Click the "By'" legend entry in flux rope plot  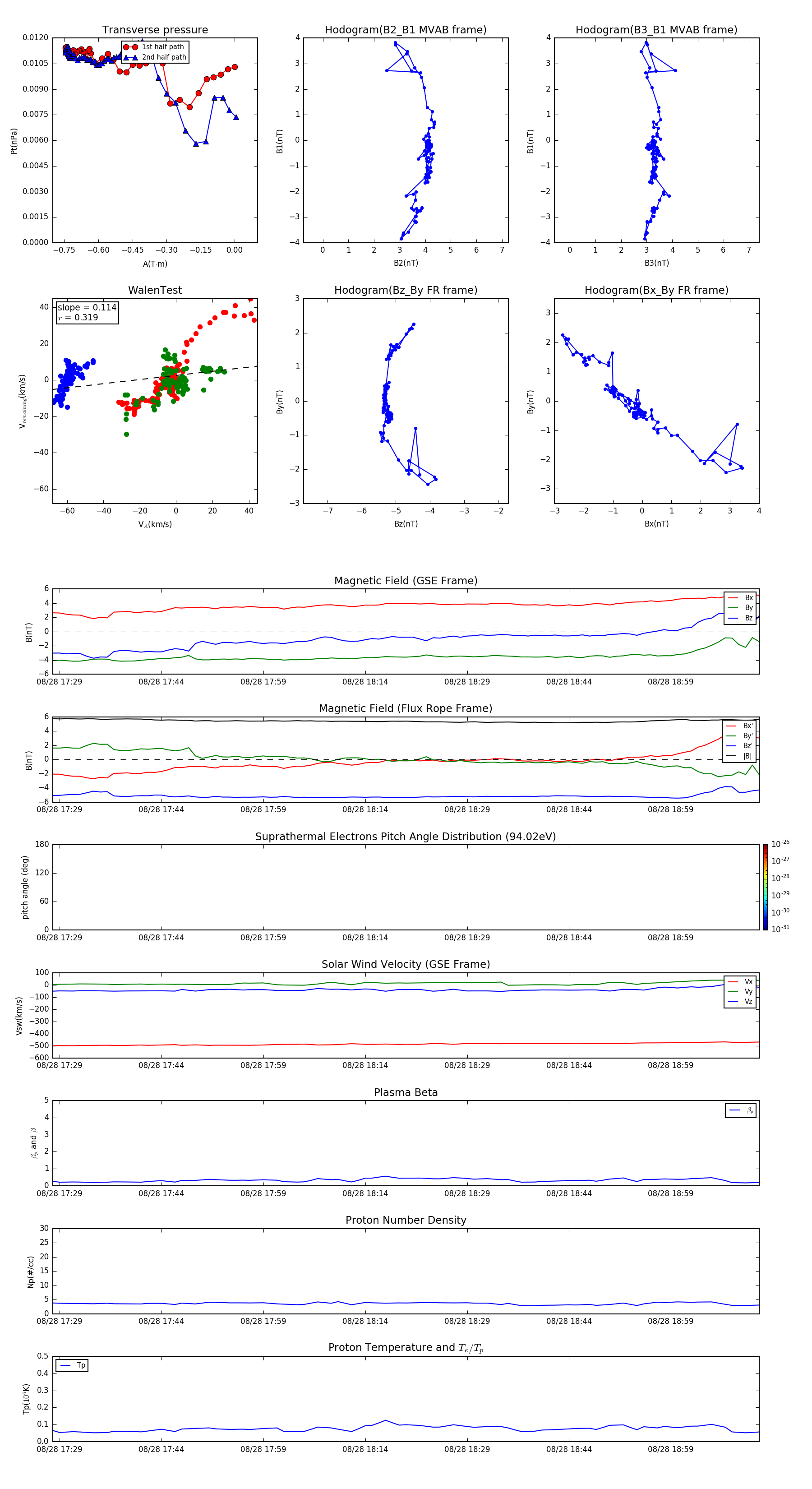[x=740, y=736]
